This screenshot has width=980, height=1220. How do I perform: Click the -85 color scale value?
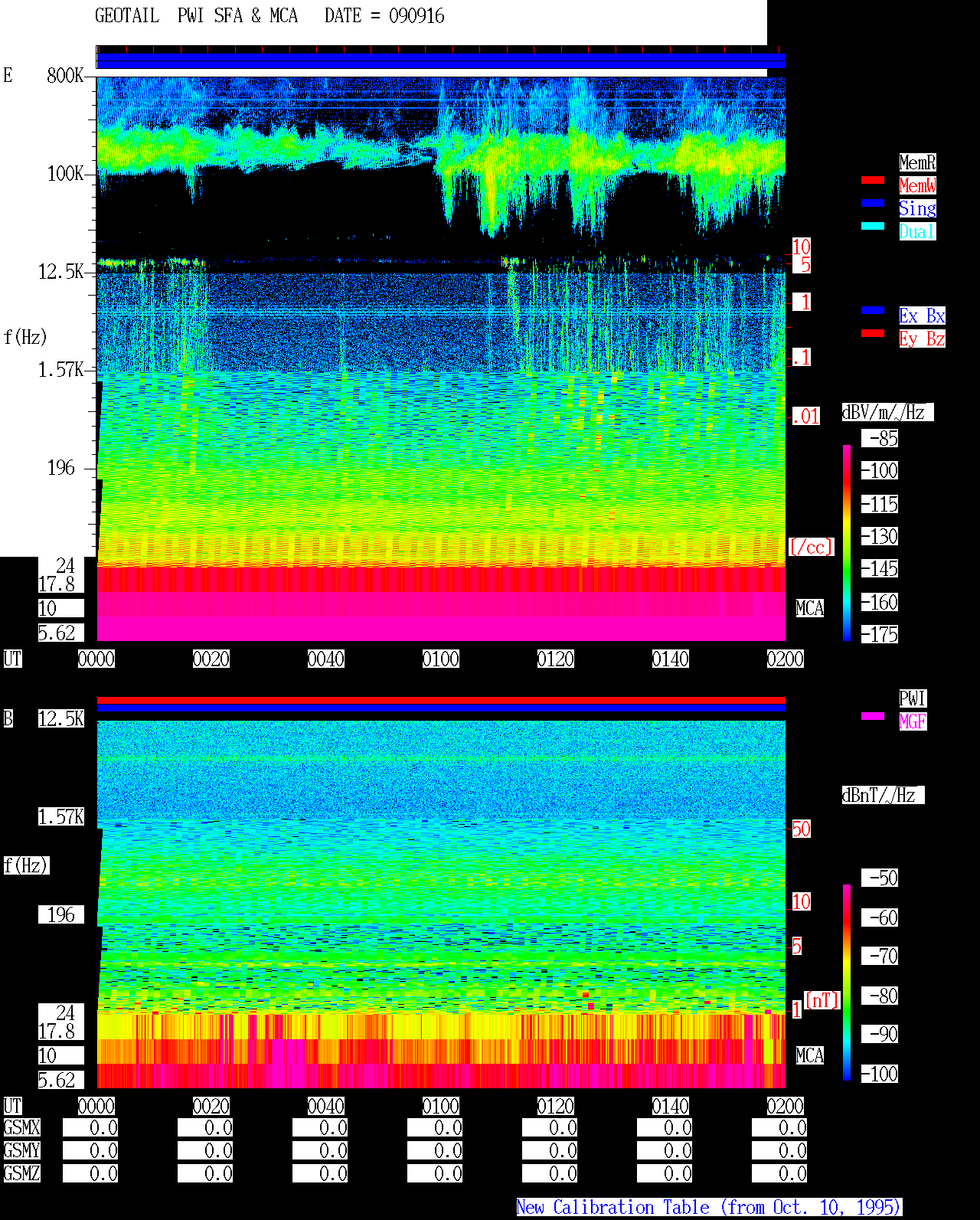[880, 438]
